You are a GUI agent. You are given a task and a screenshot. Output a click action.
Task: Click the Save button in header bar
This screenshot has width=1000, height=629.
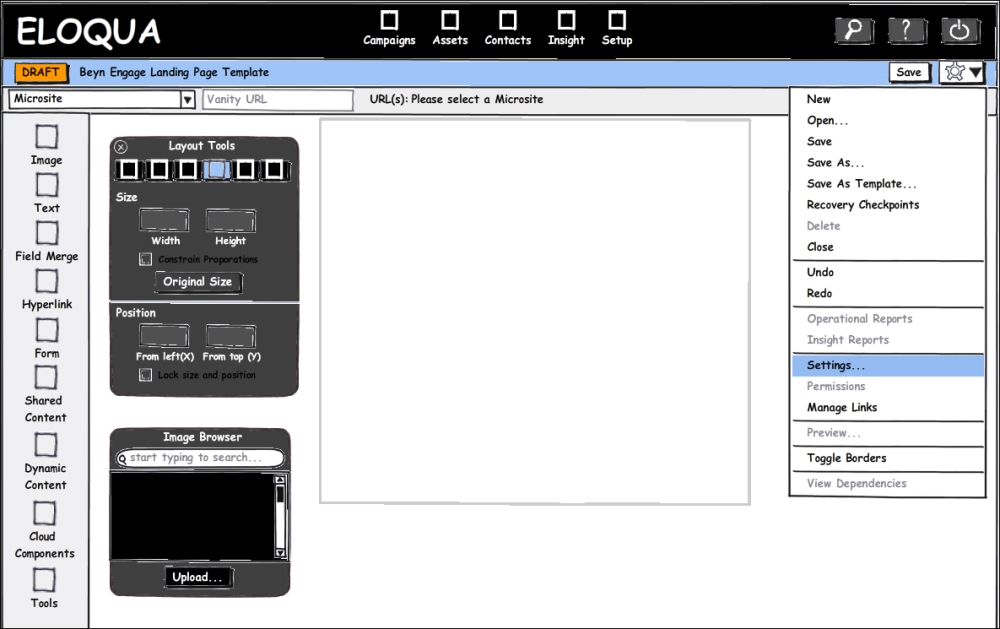coord(909,72)
